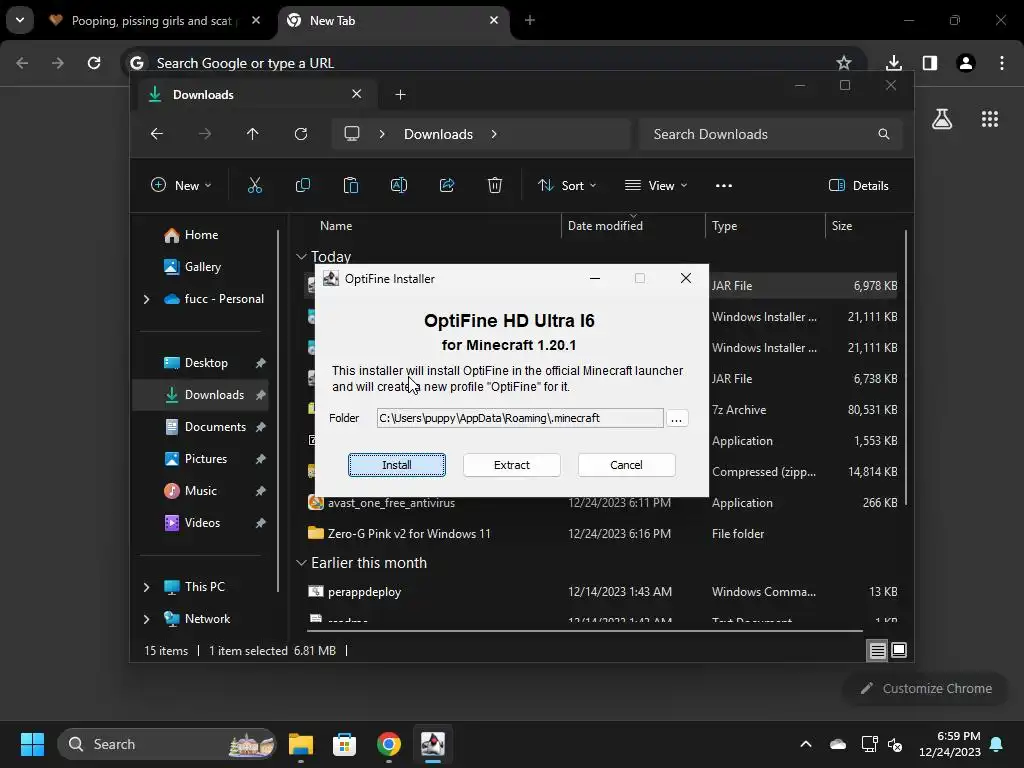Viewport: 1024px width, 768px height.
Task: Collapse the Earlier this month group
Action: pos(301,563)
